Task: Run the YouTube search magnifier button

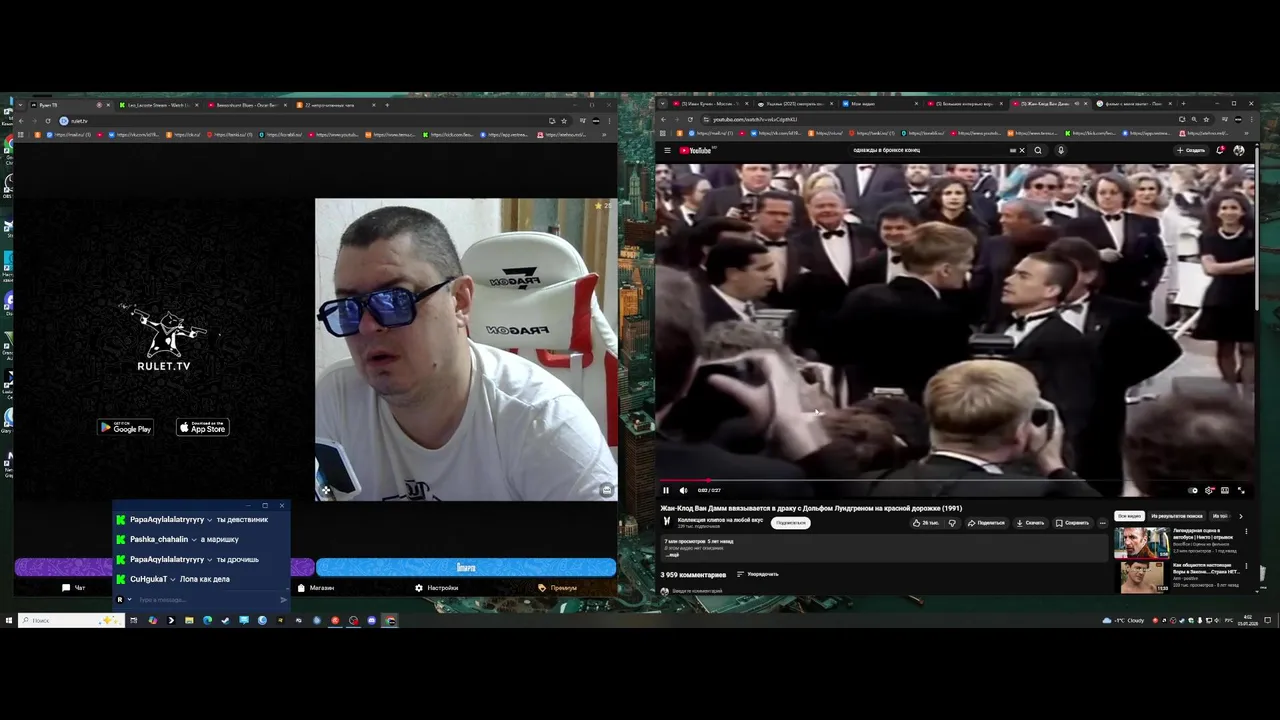Action: (x=1038, y=150)
